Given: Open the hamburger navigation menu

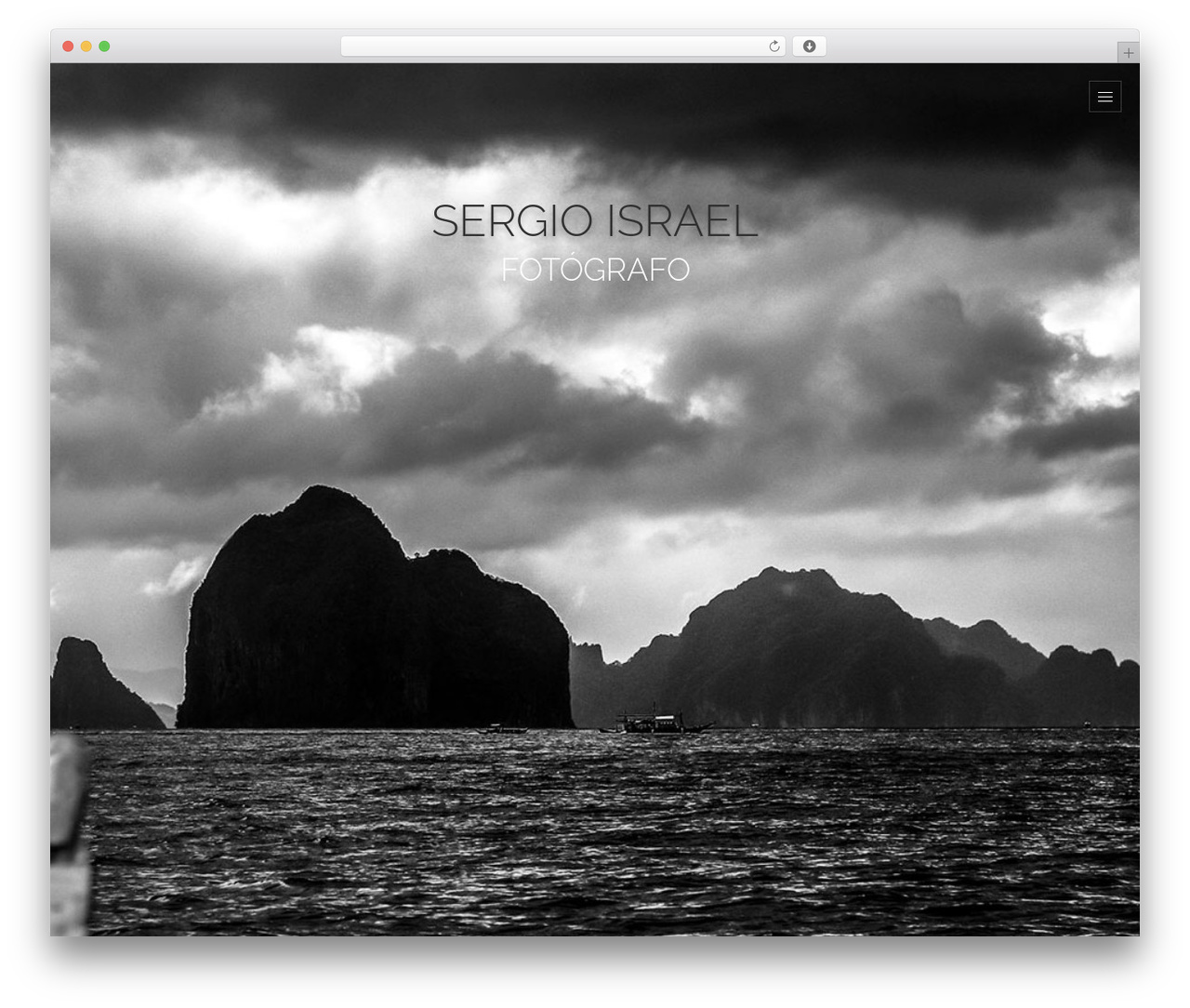Looking at the screenshot, I should click(1104, 97).
